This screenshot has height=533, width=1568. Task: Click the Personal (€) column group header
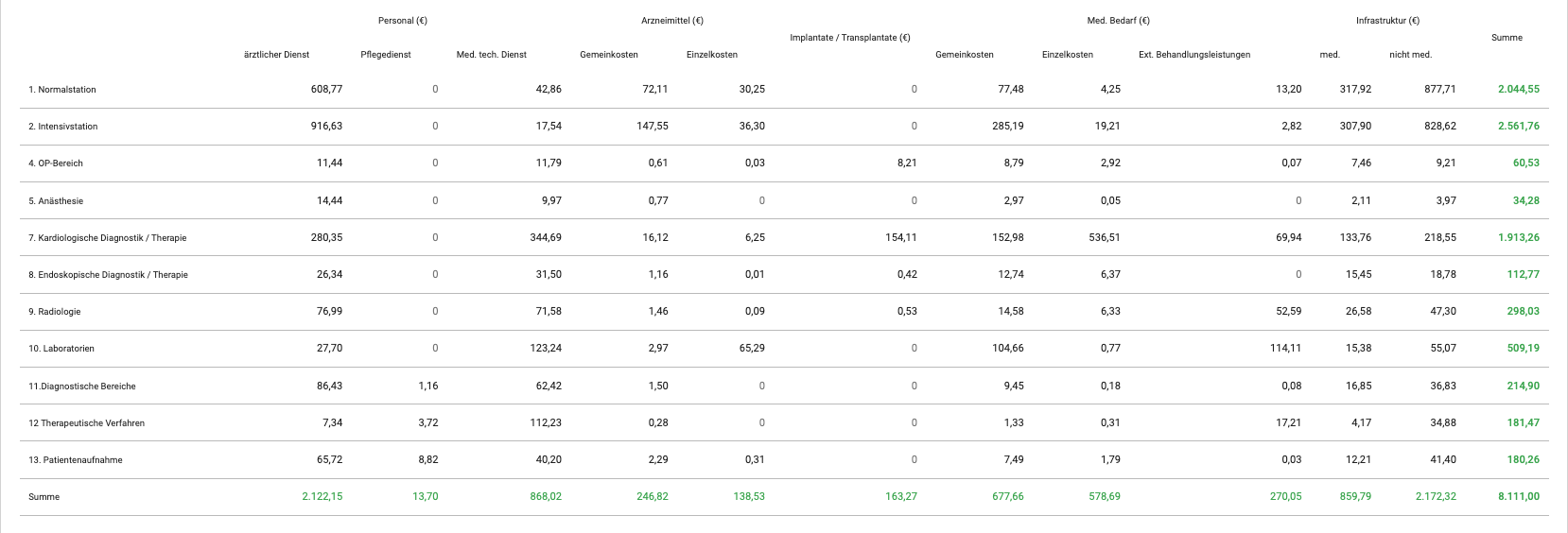[402, 21]
